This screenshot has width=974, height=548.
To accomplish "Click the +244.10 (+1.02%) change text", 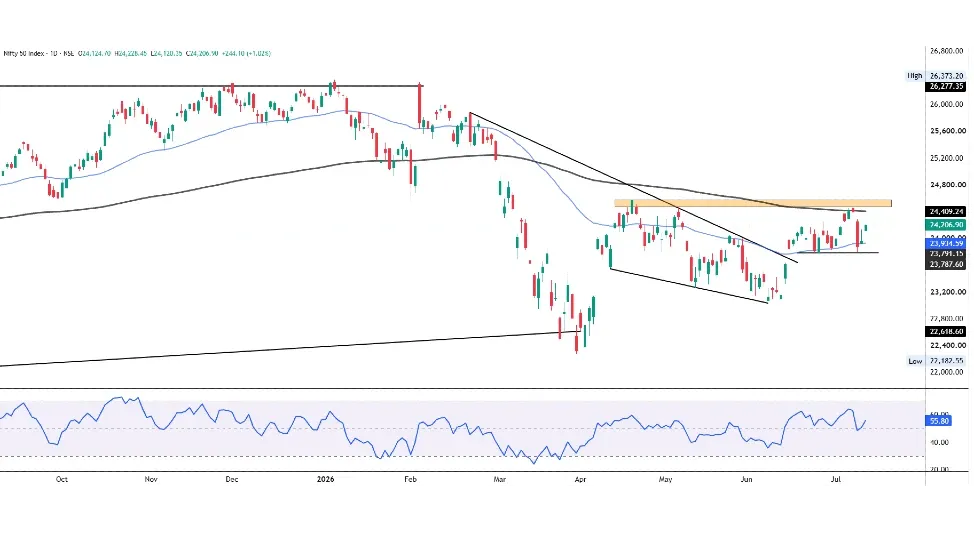I will click(246, 53).
